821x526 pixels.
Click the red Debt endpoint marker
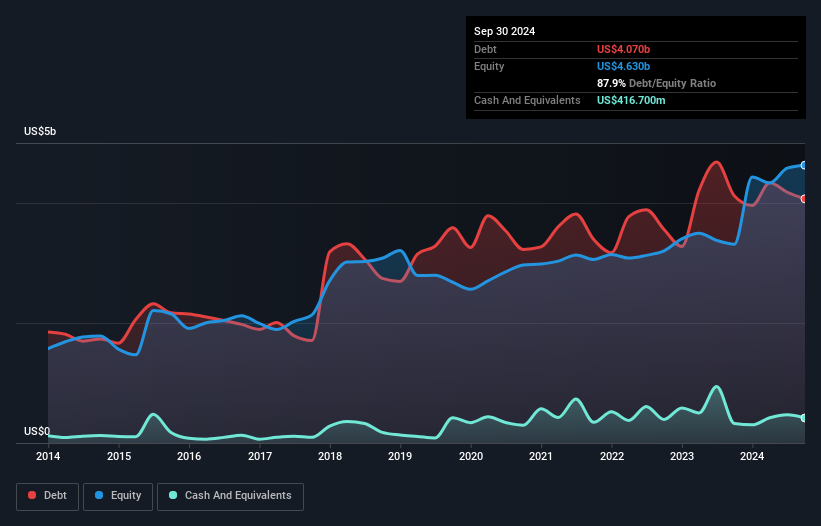[x=804, y=199]
